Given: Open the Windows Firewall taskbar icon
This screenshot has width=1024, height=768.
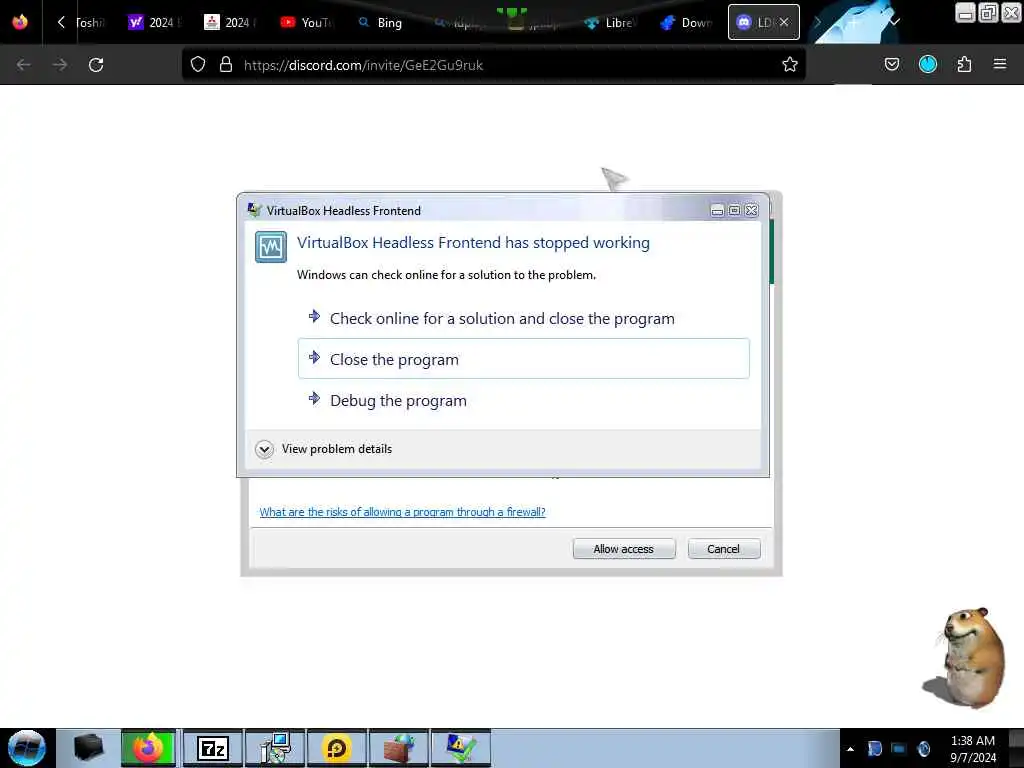Looking at the screenshot, I should pyautogui.click(x=399, y=748).
